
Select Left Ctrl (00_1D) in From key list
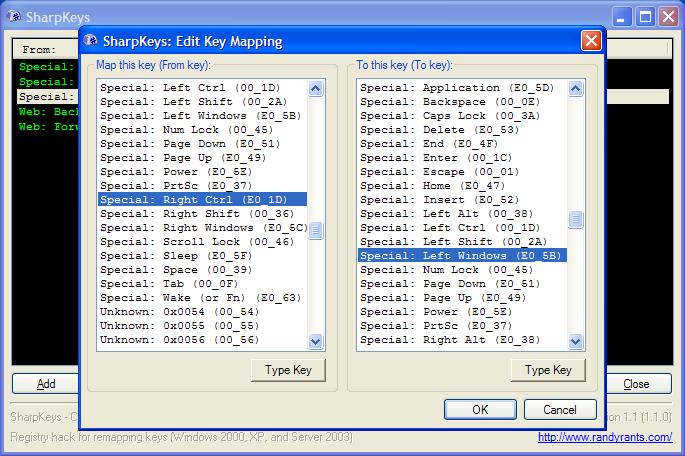pos(202,88)
